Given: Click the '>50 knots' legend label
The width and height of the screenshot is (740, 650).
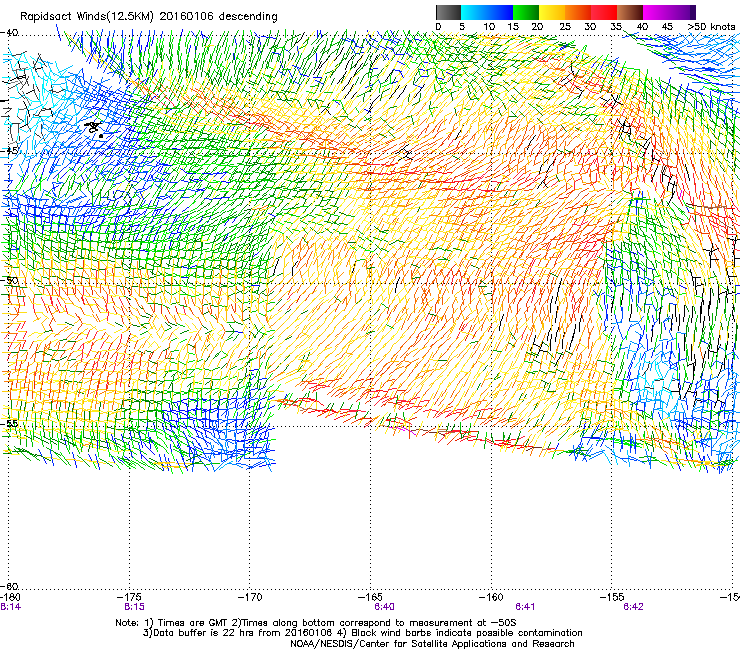Looking at the screenshot, I should pyautogui.click(x=711, y=27).
